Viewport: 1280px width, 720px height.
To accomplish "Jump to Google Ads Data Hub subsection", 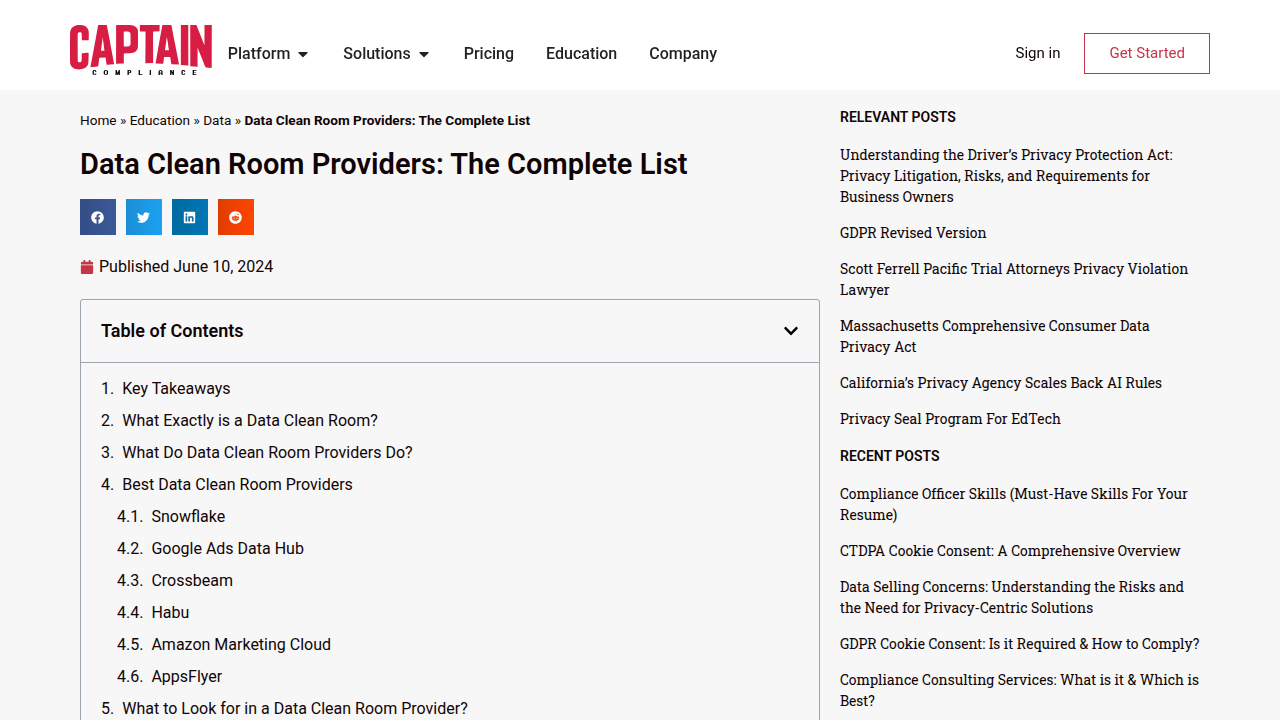I will pyautogui.click(x=227, y=548).
